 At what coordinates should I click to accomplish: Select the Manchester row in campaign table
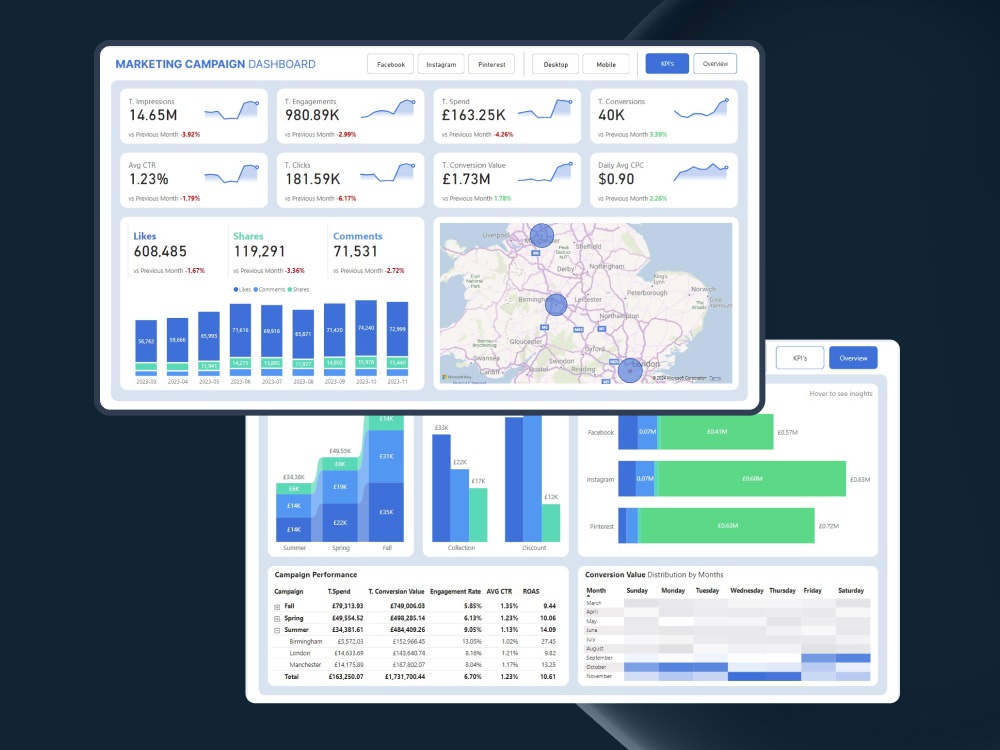(415, 665)
